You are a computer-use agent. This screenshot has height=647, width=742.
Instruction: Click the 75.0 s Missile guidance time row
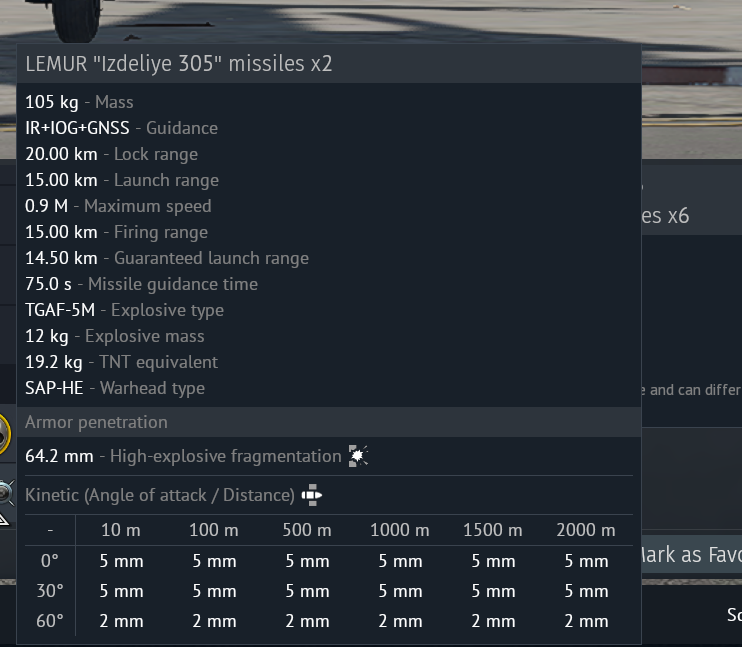point(141,284)
